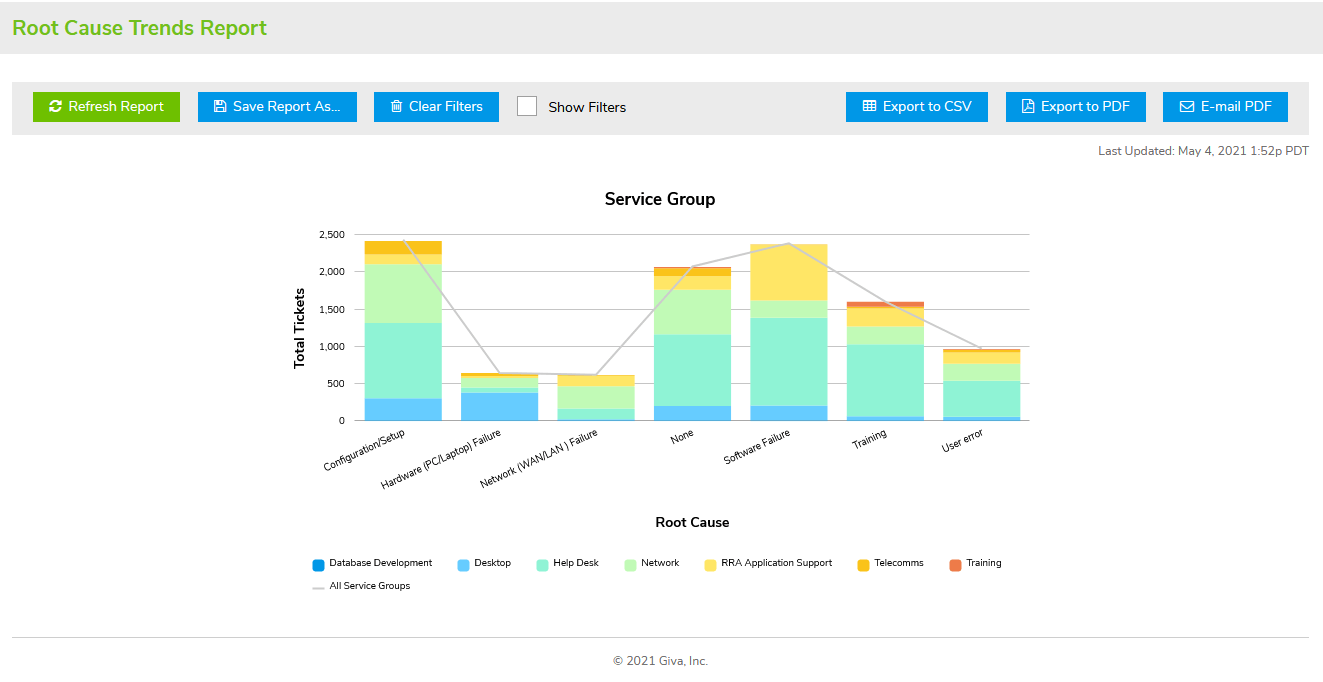Screen dimensions: 1323x682
Task: Click the table icon in Export to CSV
Action: tap(869, 107)
